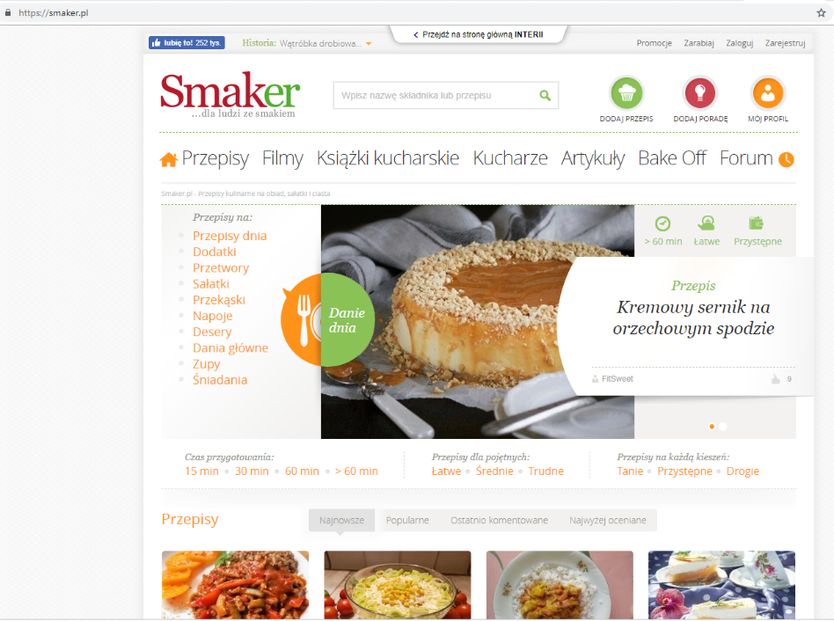Click the orange clock icon beside Forum

tap(786, 159)
